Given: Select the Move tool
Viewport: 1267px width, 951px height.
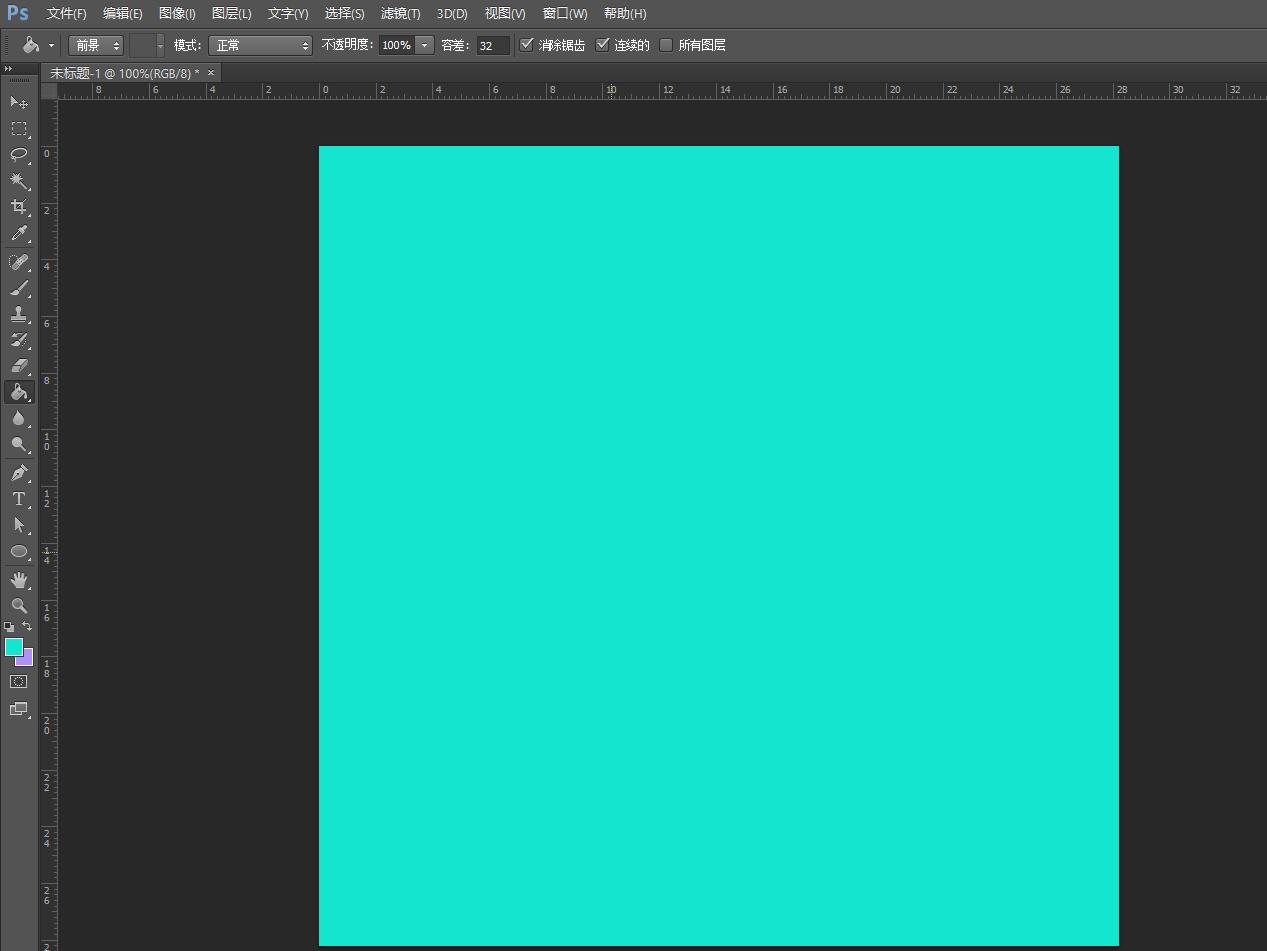Looking at the screenshot, I should click(19, 102).
